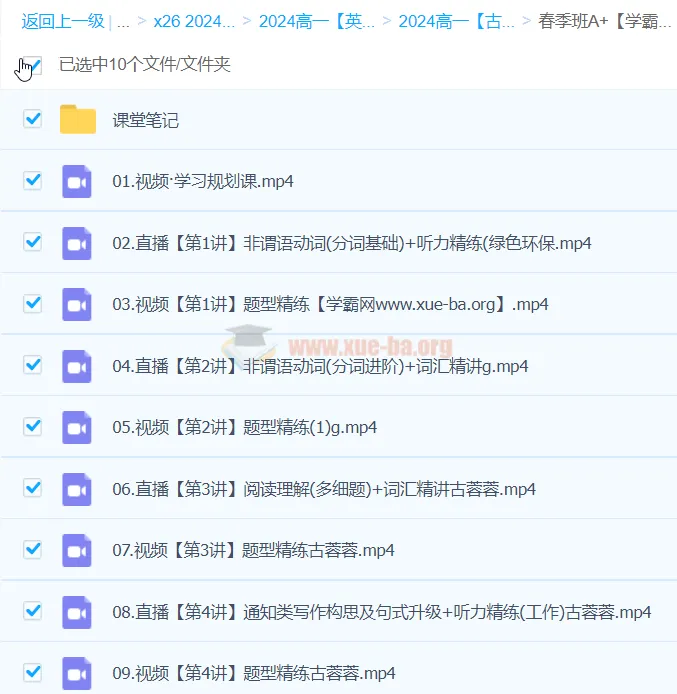Open file name 05.视频【第2讲】题型精练(1)g.mp4

click(x=245, y=428)
